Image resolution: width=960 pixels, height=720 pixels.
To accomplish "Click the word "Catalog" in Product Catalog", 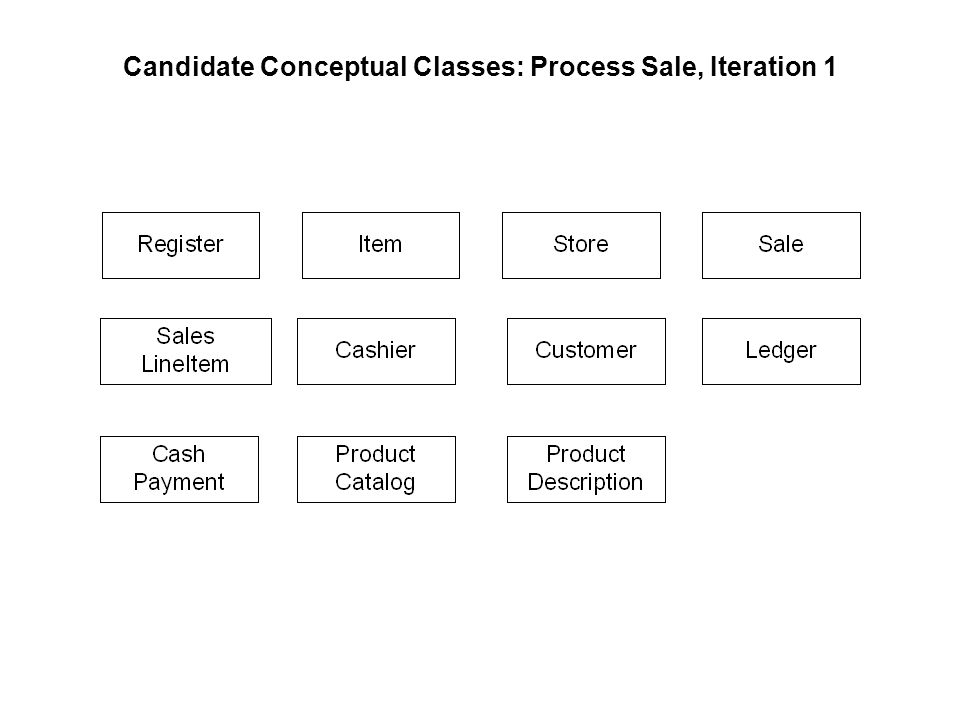I will point(375,483).
